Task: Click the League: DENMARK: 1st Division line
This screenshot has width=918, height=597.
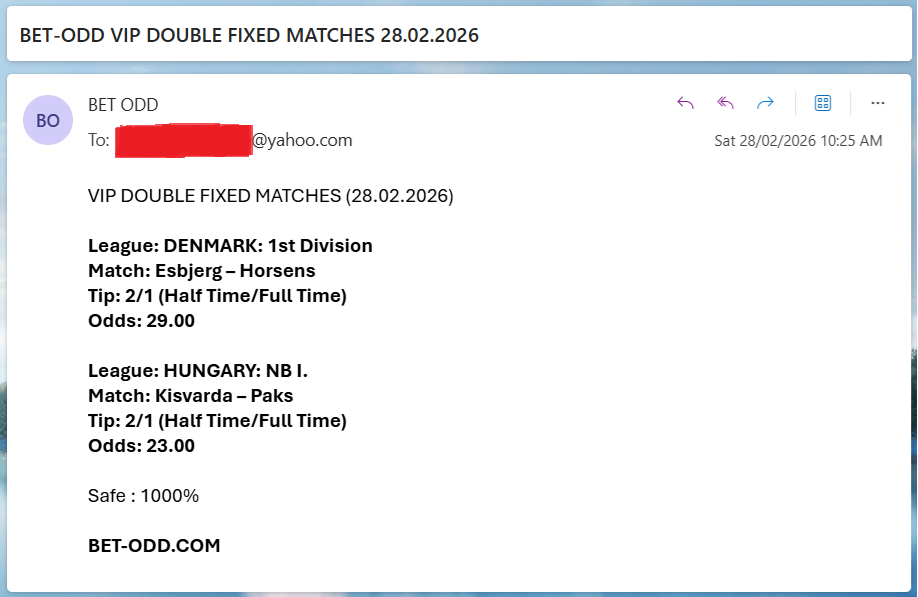Action: [x=230, y=246]
